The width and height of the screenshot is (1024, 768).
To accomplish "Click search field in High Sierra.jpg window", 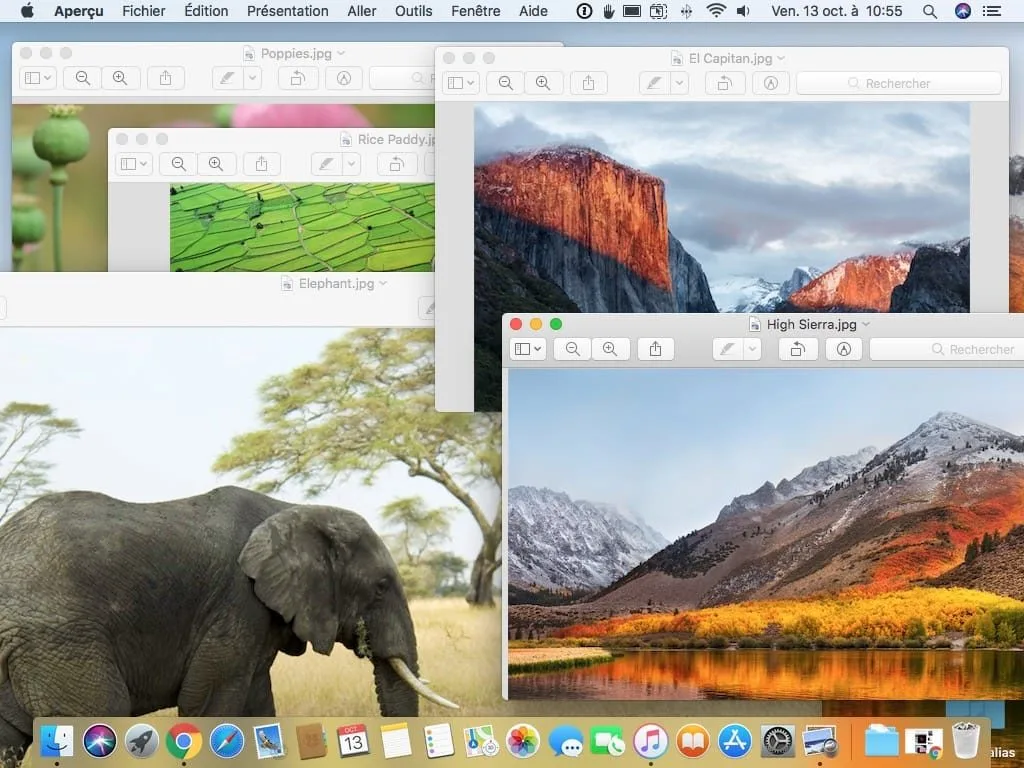I will coord(947,349).
